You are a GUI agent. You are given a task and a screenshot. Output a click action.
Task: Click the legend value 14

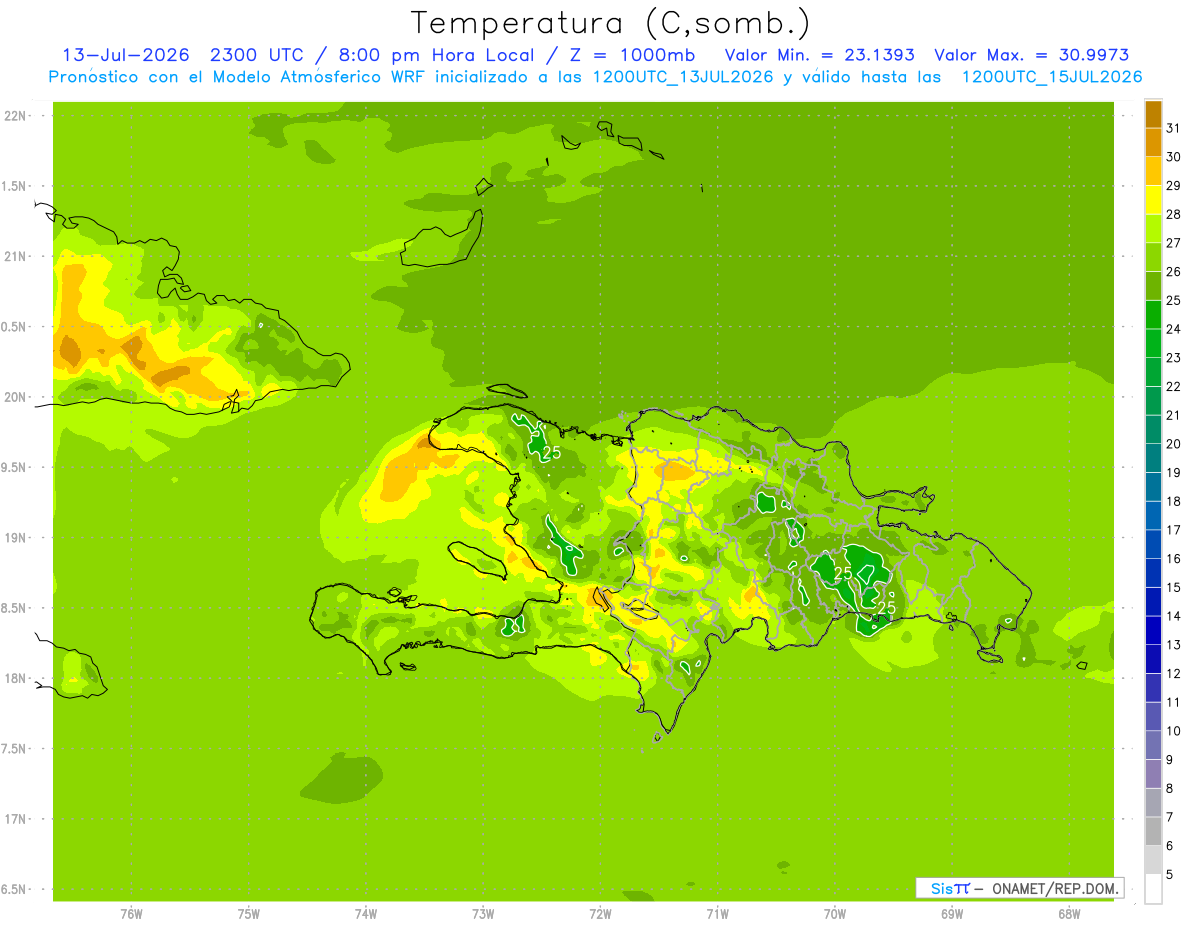pos(1174,616)
